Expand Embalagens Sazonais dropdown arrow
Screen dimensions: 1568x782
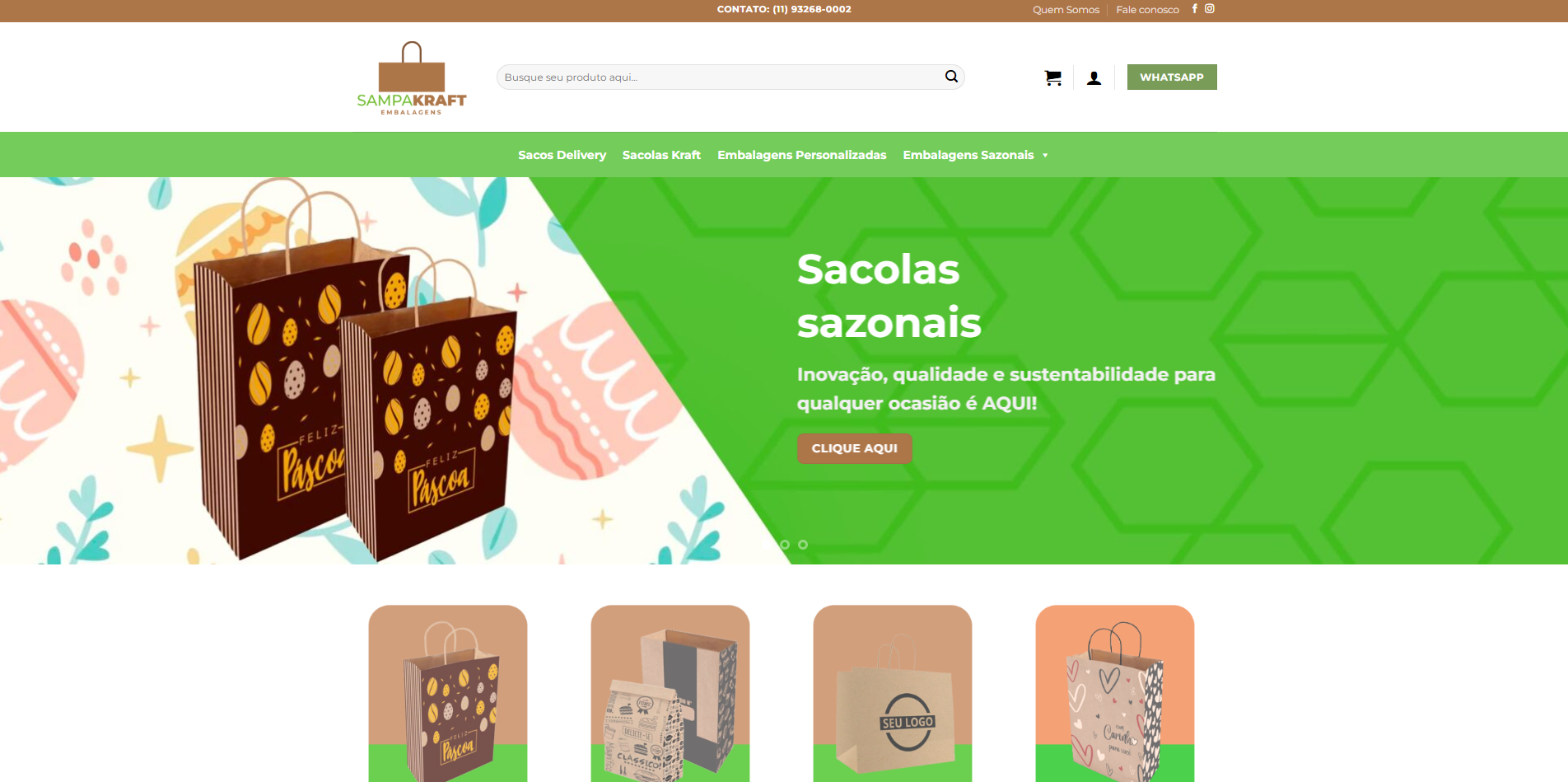click(1045, 155)
